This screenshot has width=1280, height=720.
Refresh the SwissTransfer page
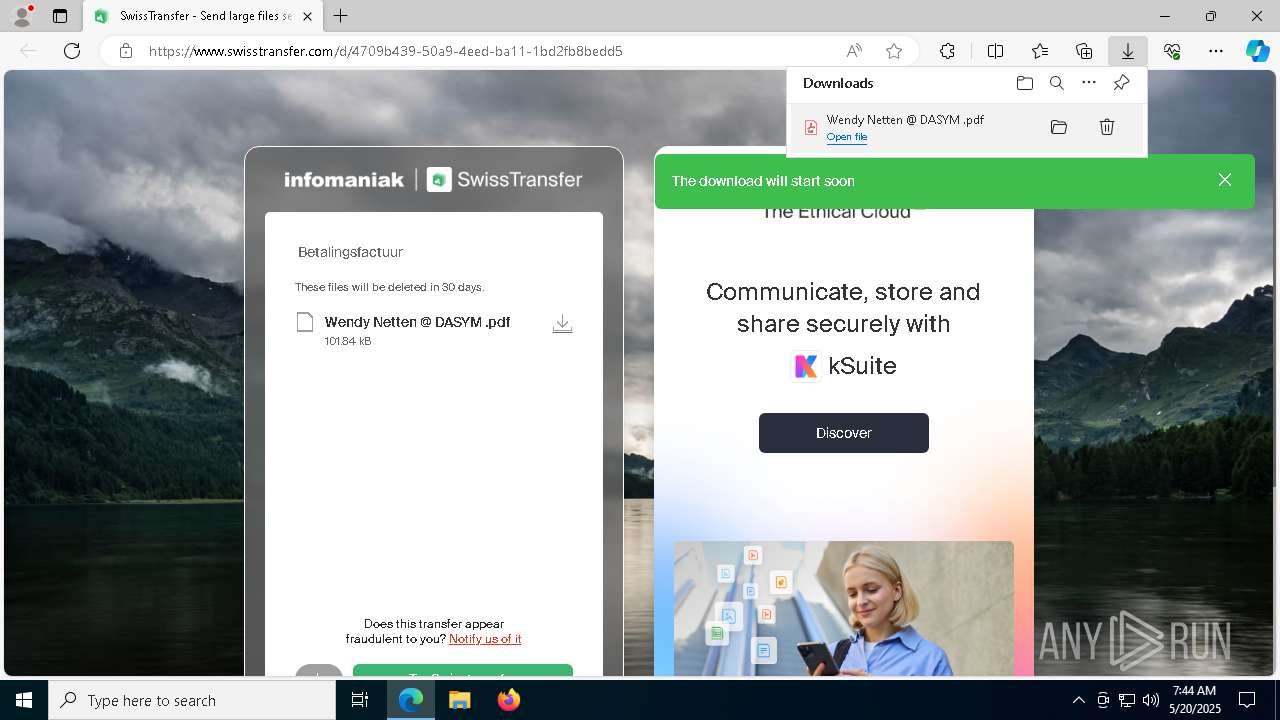pos(72,51)
